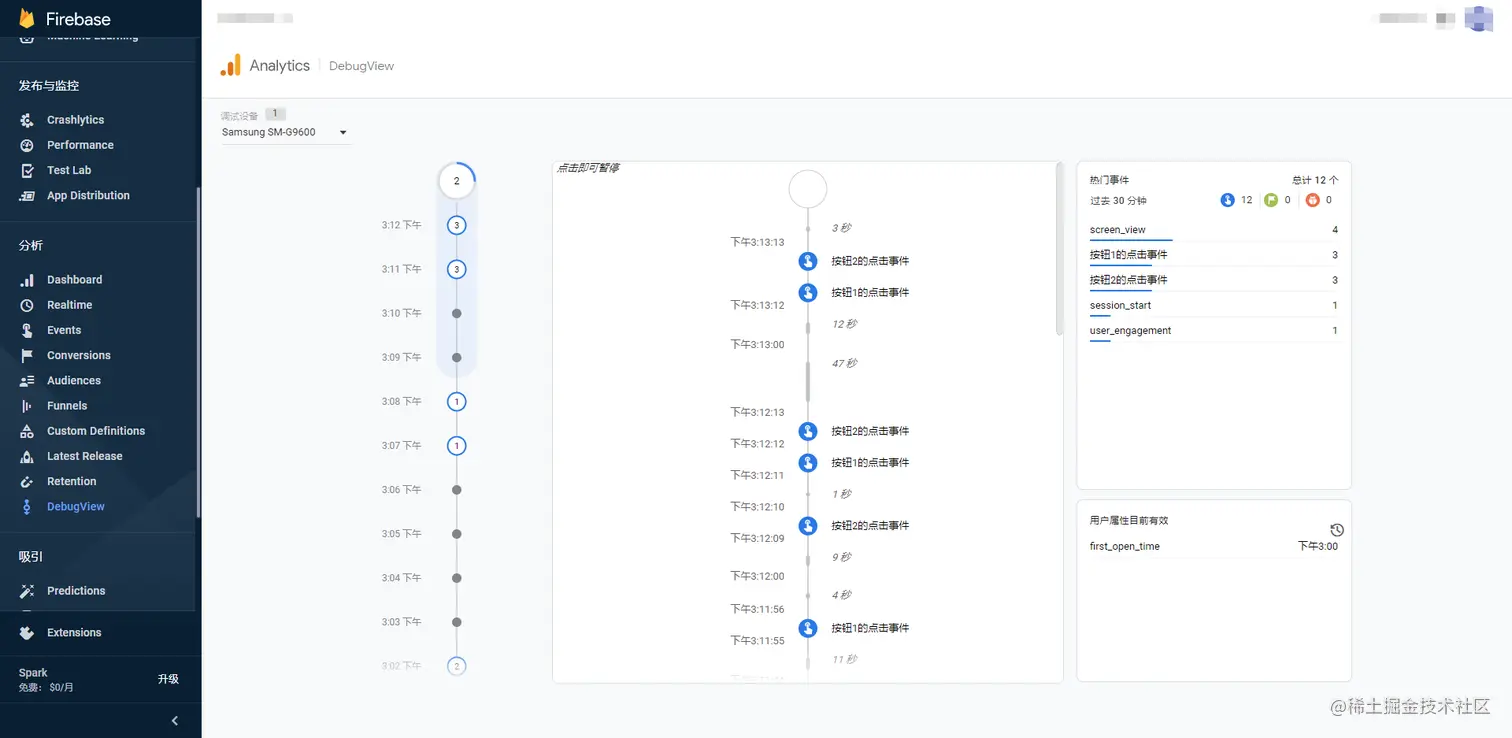Click event icon at 下午3:13:12

point(808,293)
